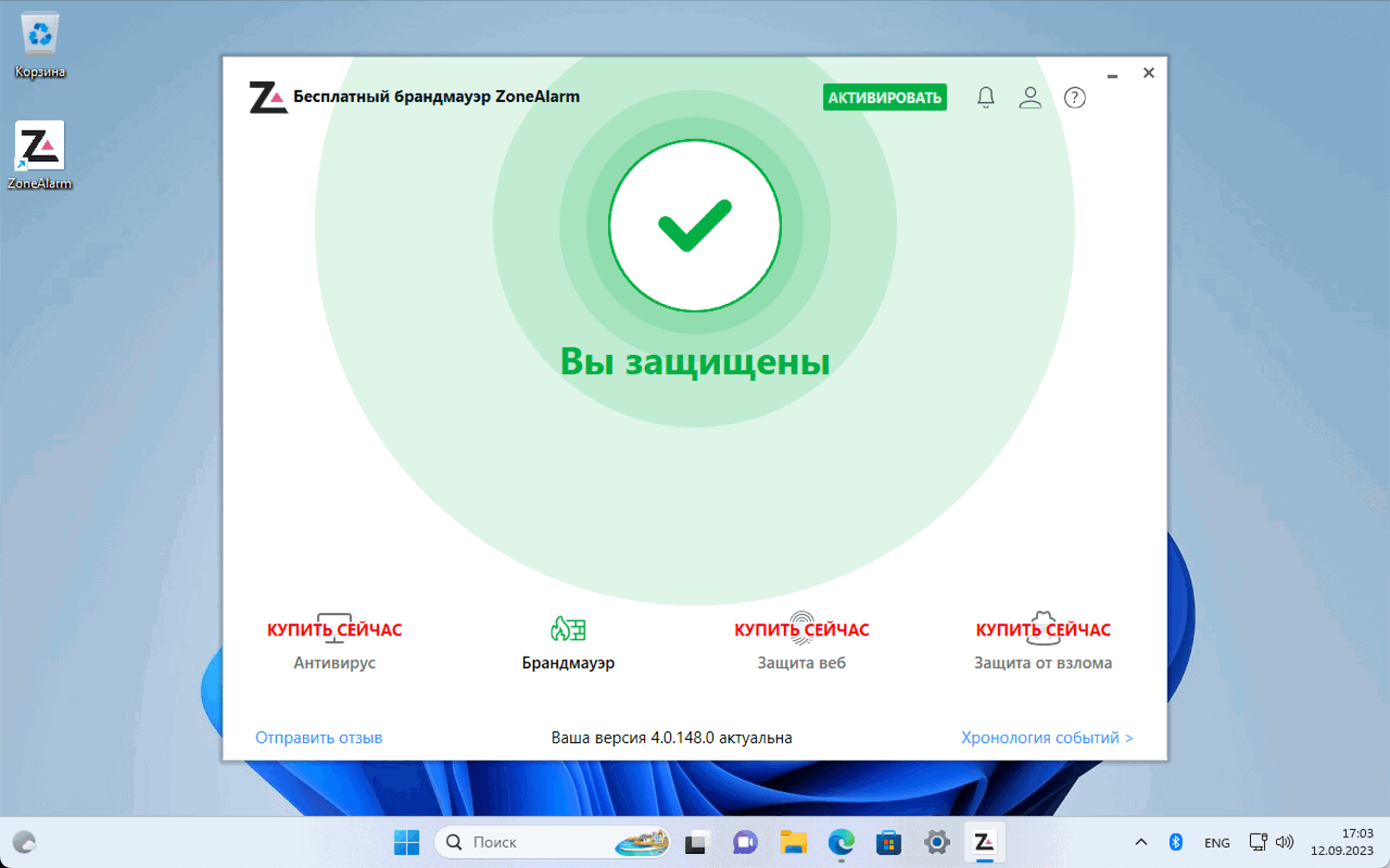Click the ZoneAlarm icon on the taskbar
Viewport: 1390px width, 868px height.
tap(984, 842)
